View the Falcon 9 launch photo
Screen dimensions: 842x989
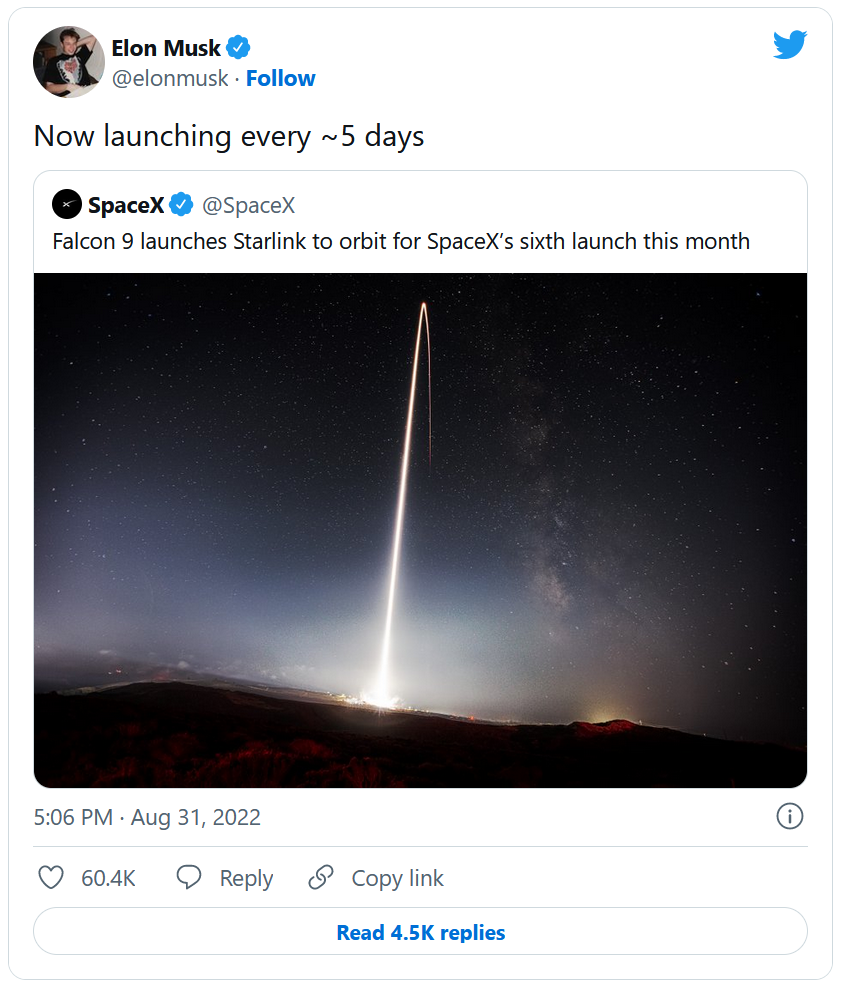pyautogui.click(x=420, y=530)
